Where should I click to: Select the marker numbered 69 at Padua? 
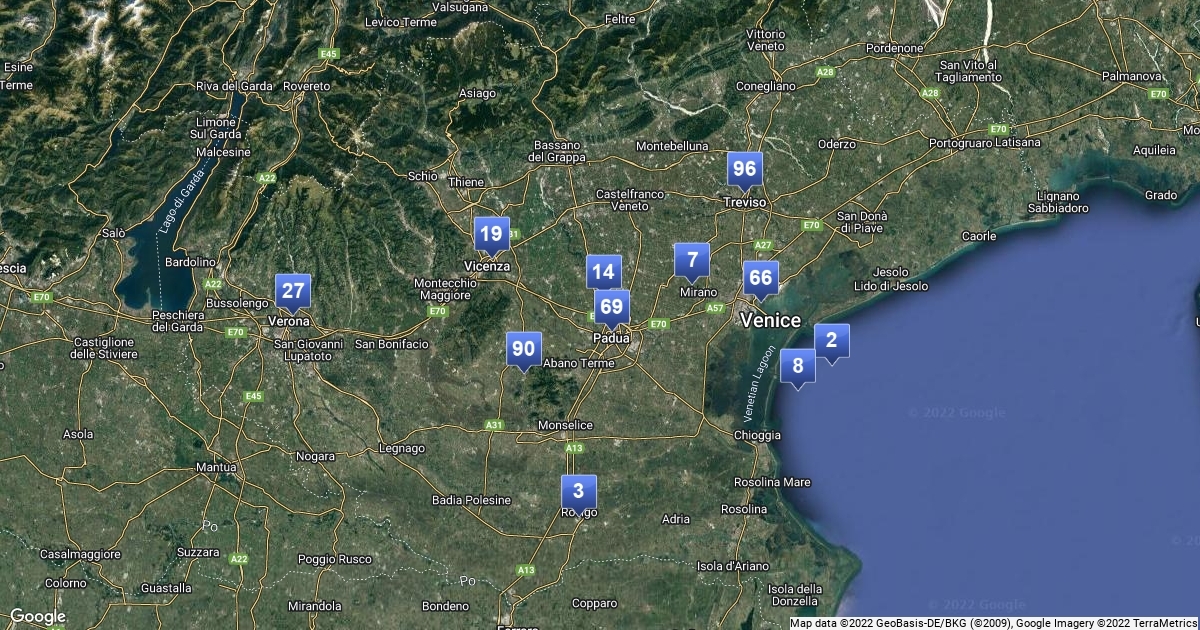click(x=612, y=307)
